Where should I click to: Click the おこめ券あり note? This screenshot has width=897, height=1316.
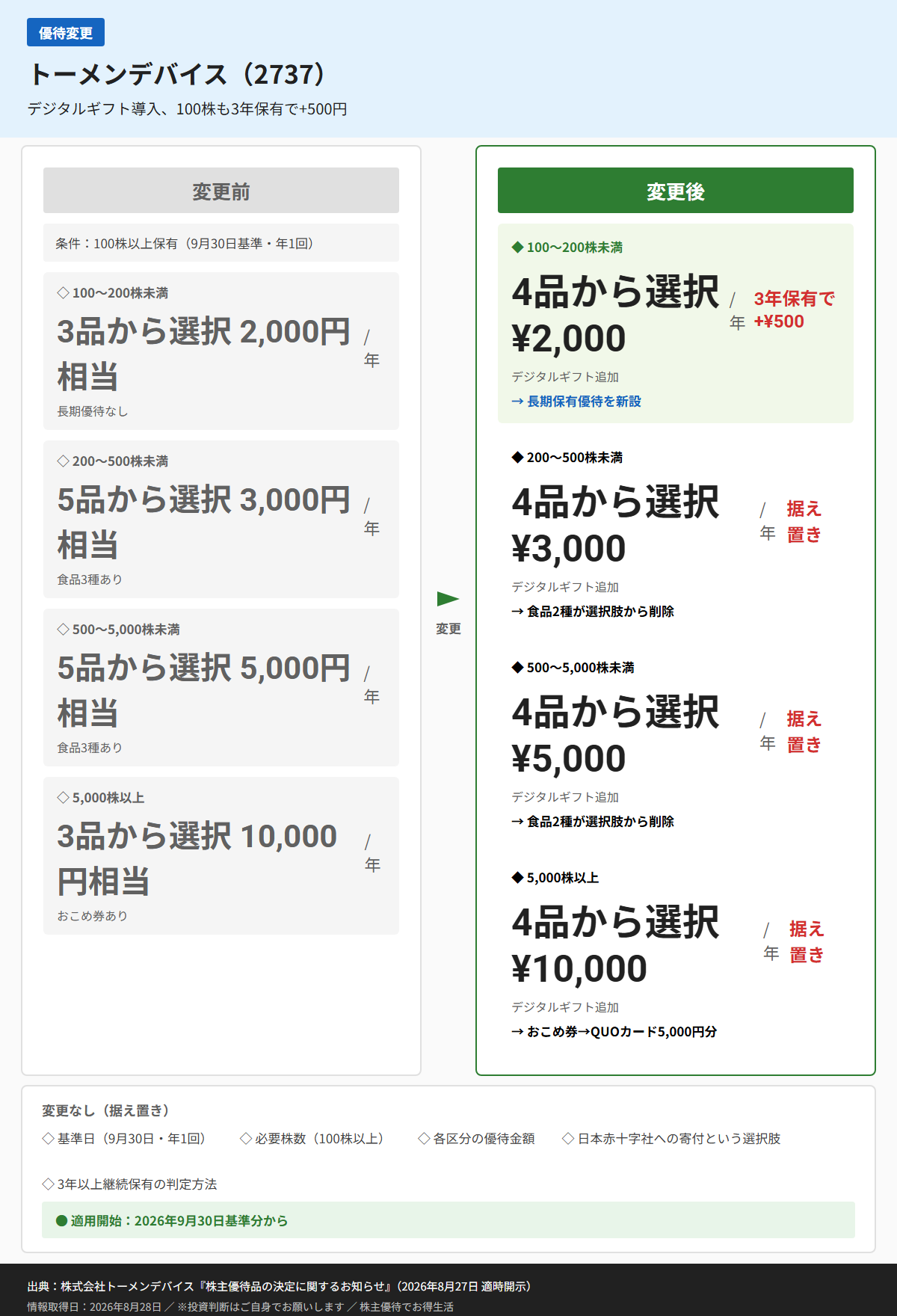pyautogui.click(x=93, y=916)
